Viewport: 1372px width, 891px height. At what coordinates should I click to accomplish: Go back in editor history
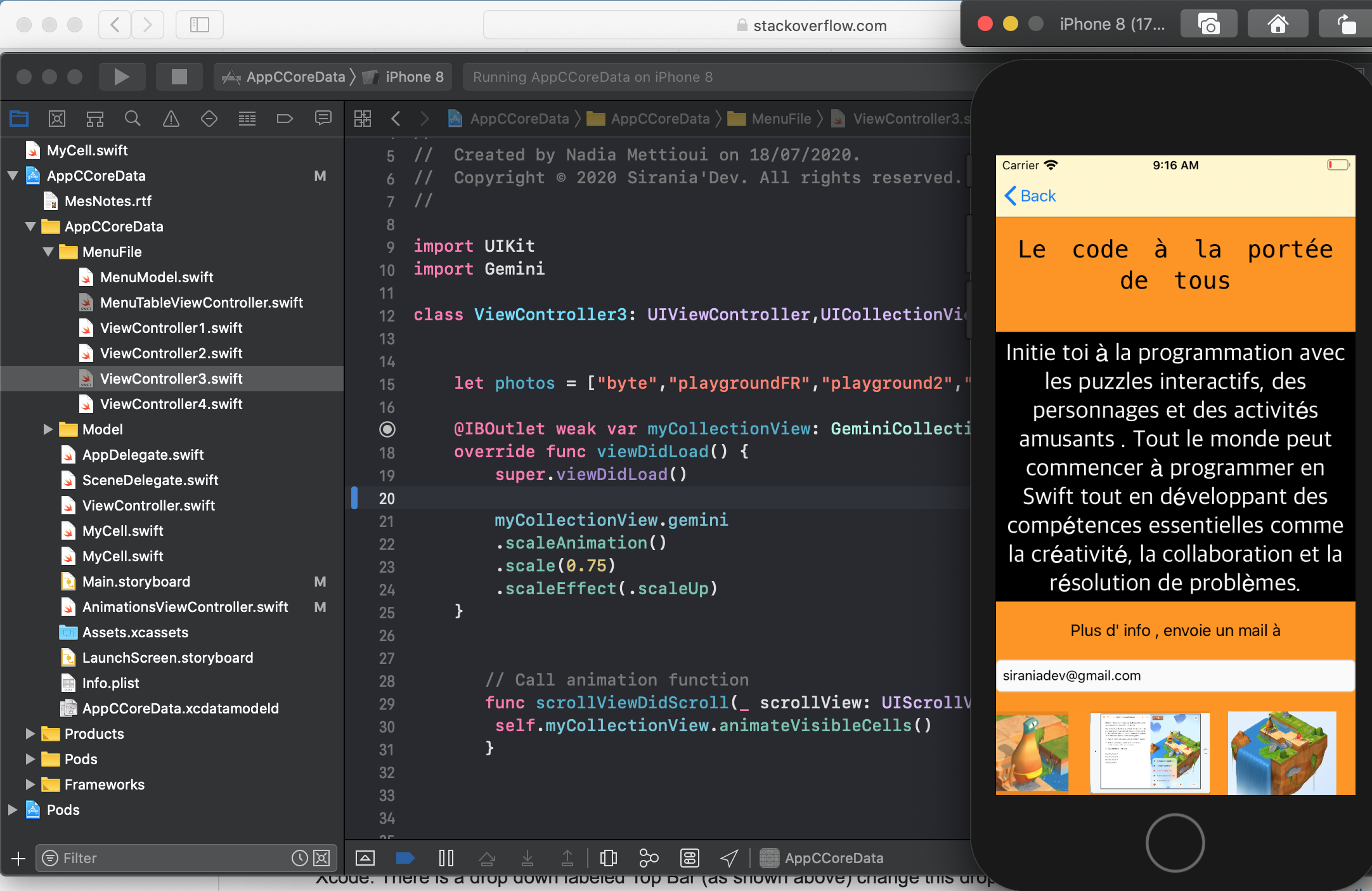[x=396, y=119]
